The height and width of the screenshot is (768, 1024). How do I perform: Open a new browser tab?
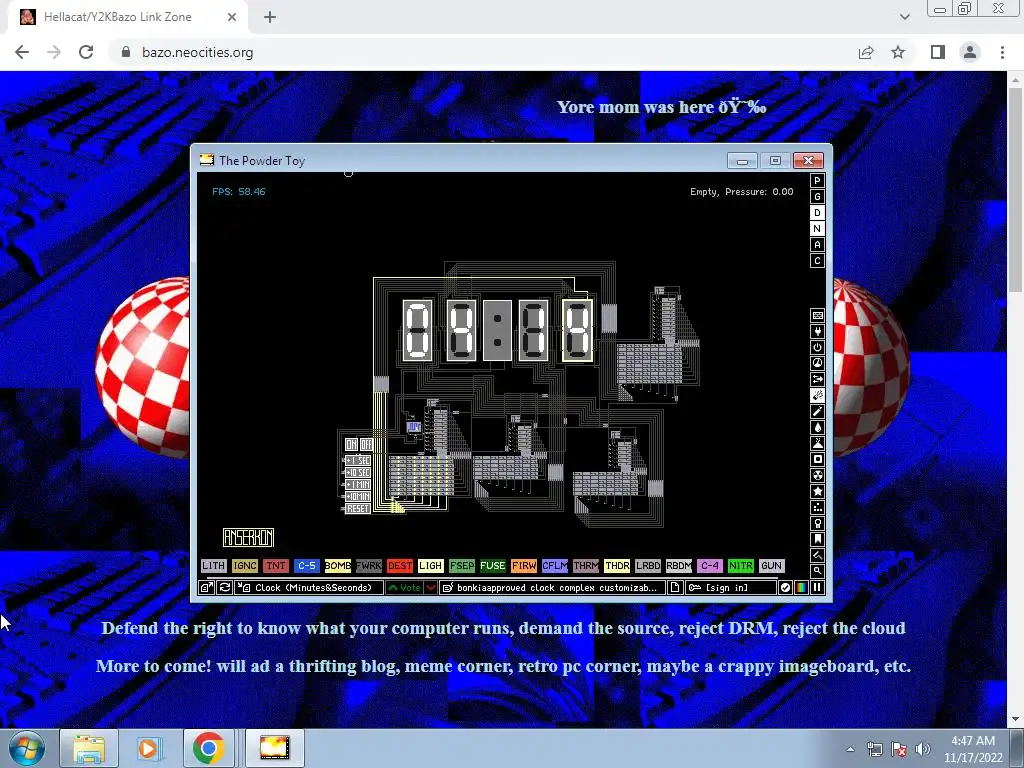point(270,17)
